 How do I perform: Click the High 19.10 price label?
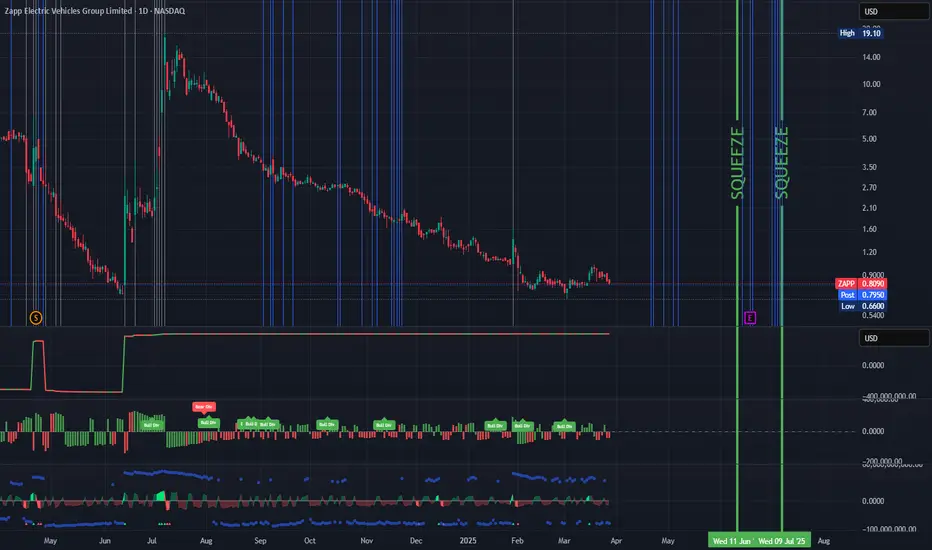click(860, 33)
